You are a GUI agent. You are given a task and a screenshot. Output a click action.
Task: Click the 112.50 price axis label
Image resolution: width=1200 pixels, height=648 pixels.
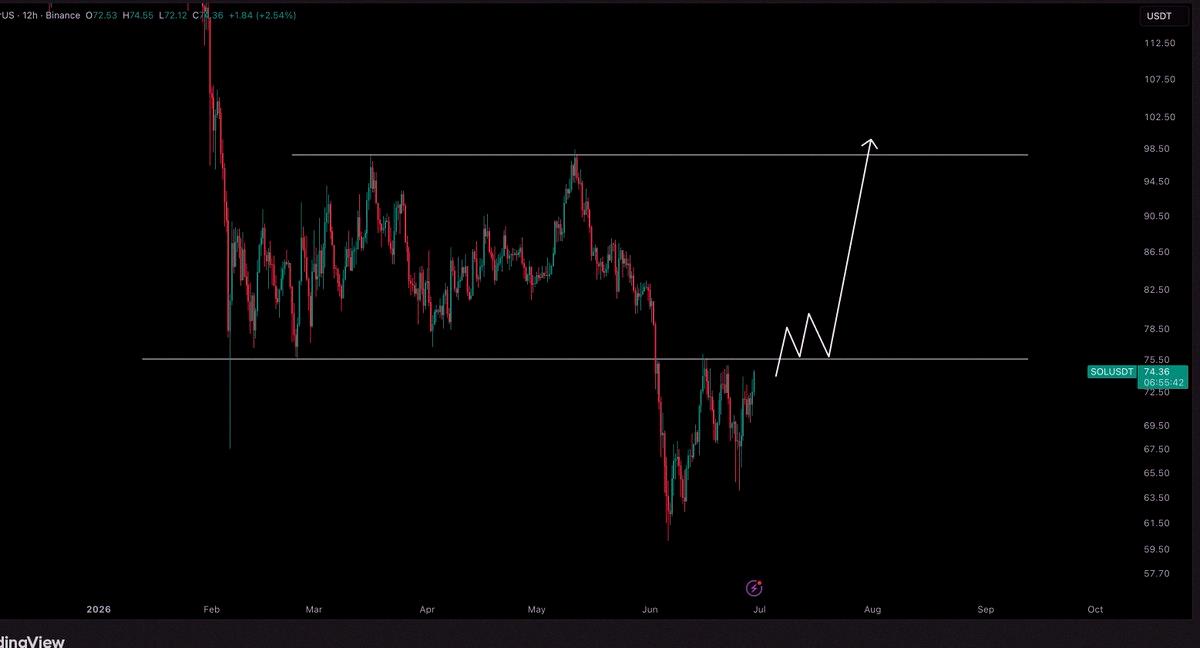(1158, 44)
